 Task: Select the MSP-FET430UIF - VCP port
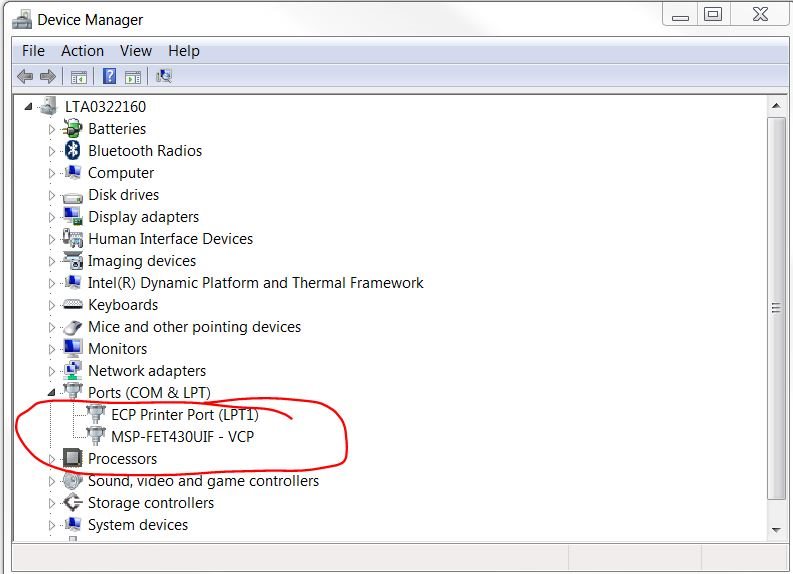(182, 436)
